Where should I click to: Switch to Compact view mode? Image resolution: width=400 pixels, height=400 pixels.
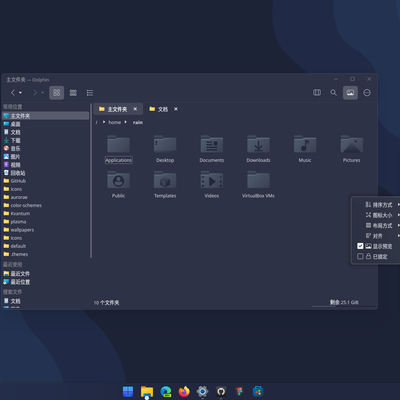click(73, 93)
